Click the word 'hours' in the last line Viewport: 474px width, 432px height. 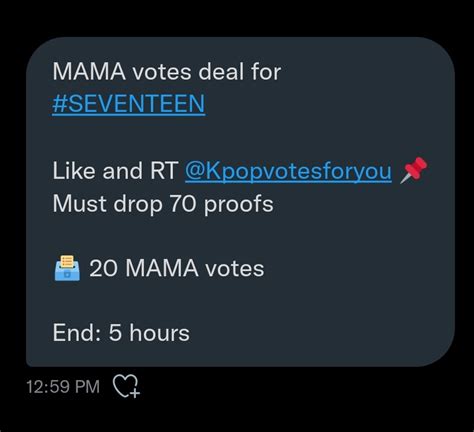pos(160,333)
